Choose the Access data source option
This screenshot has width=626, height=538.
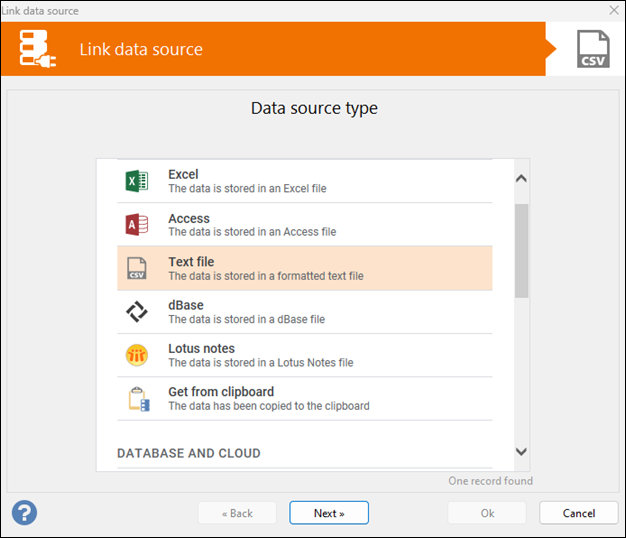point(189,219)
